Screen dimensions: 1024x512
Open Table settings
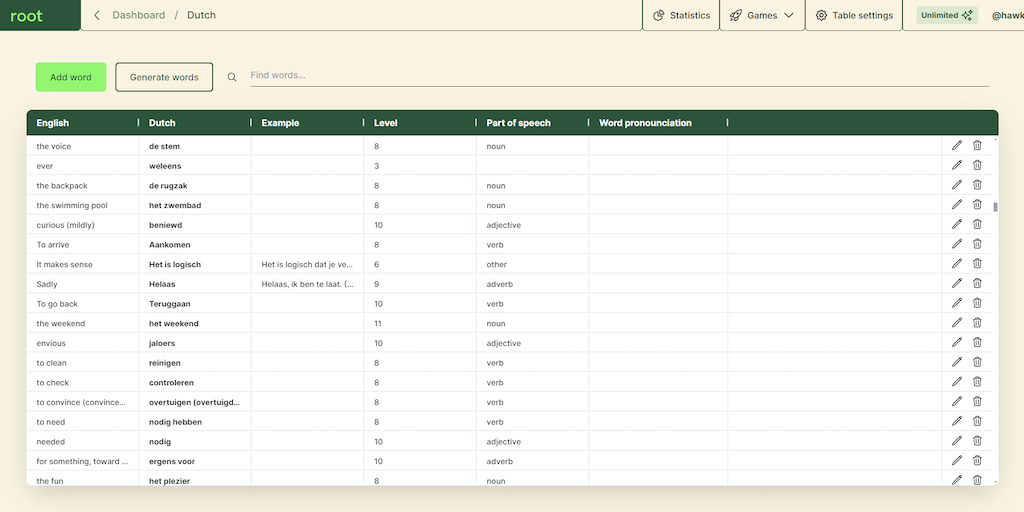tap(854, 15)
